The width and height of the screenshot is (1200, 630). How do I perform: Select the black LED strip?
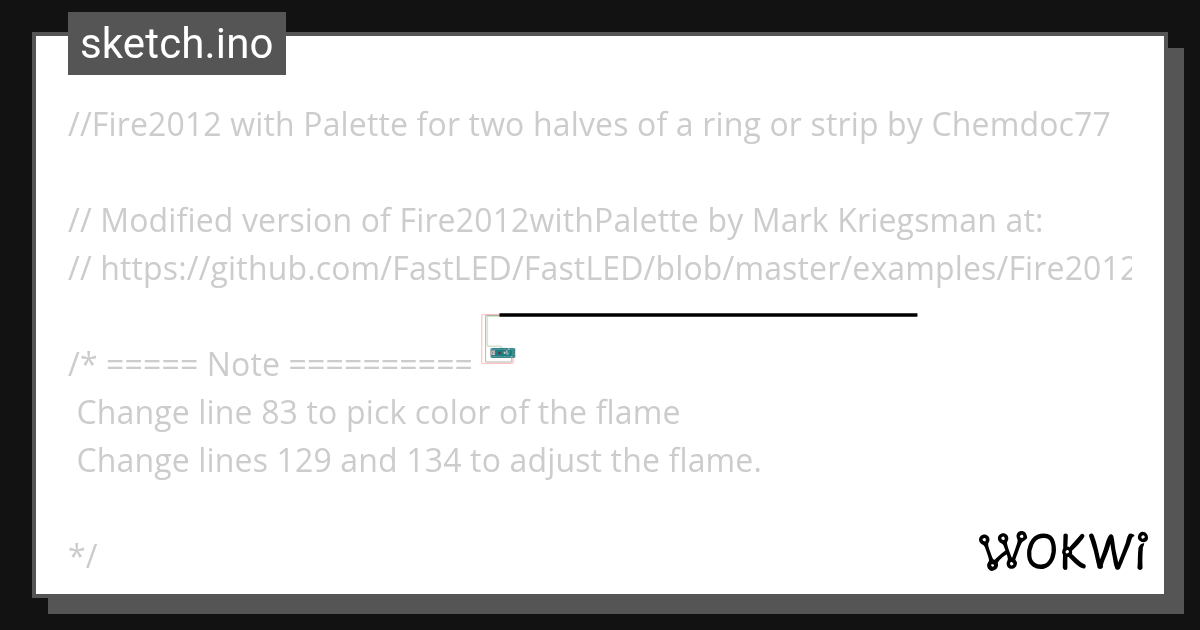coord(708,315)
